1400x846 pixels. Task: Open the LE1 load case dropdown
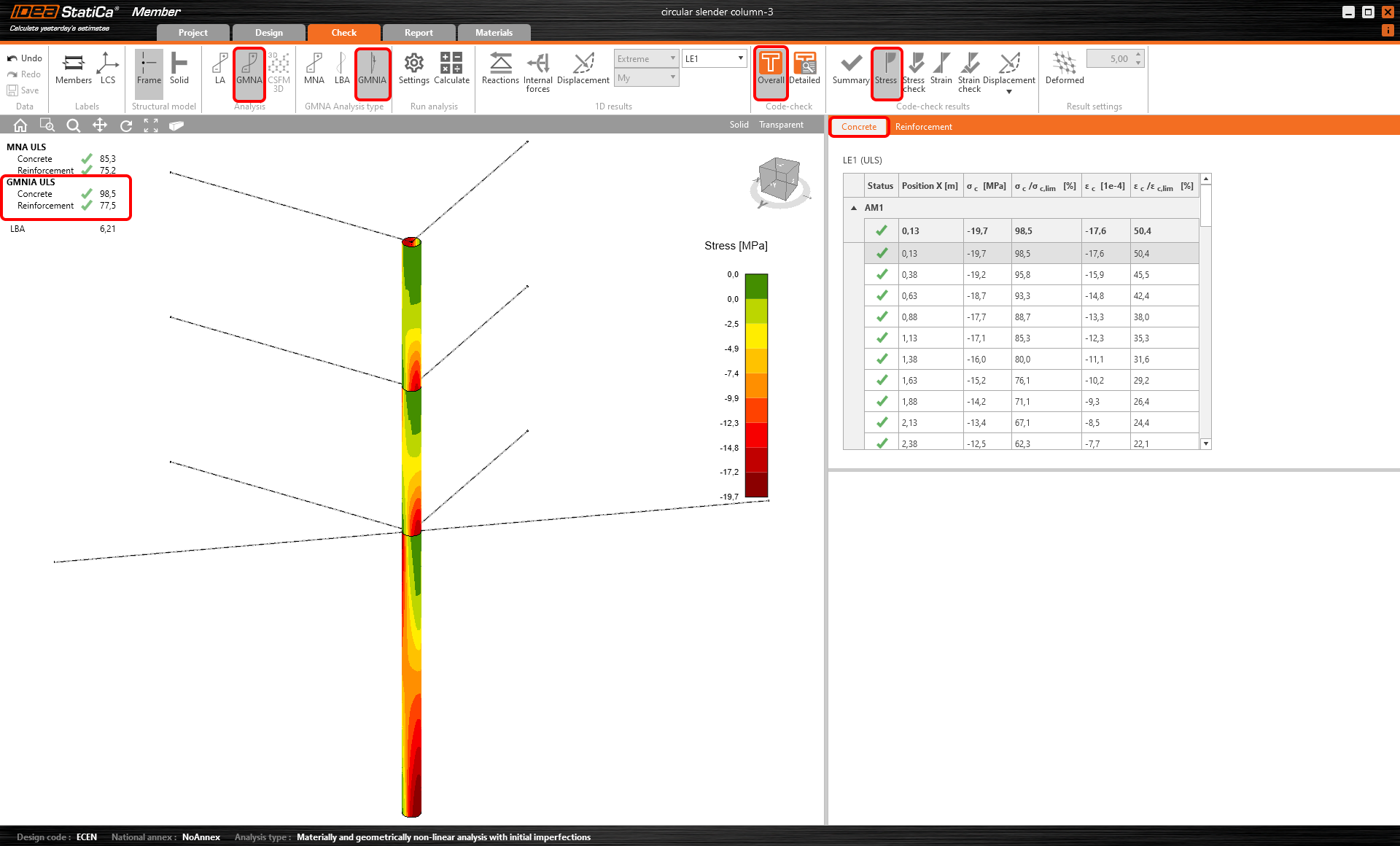click(x=714, y=58)
